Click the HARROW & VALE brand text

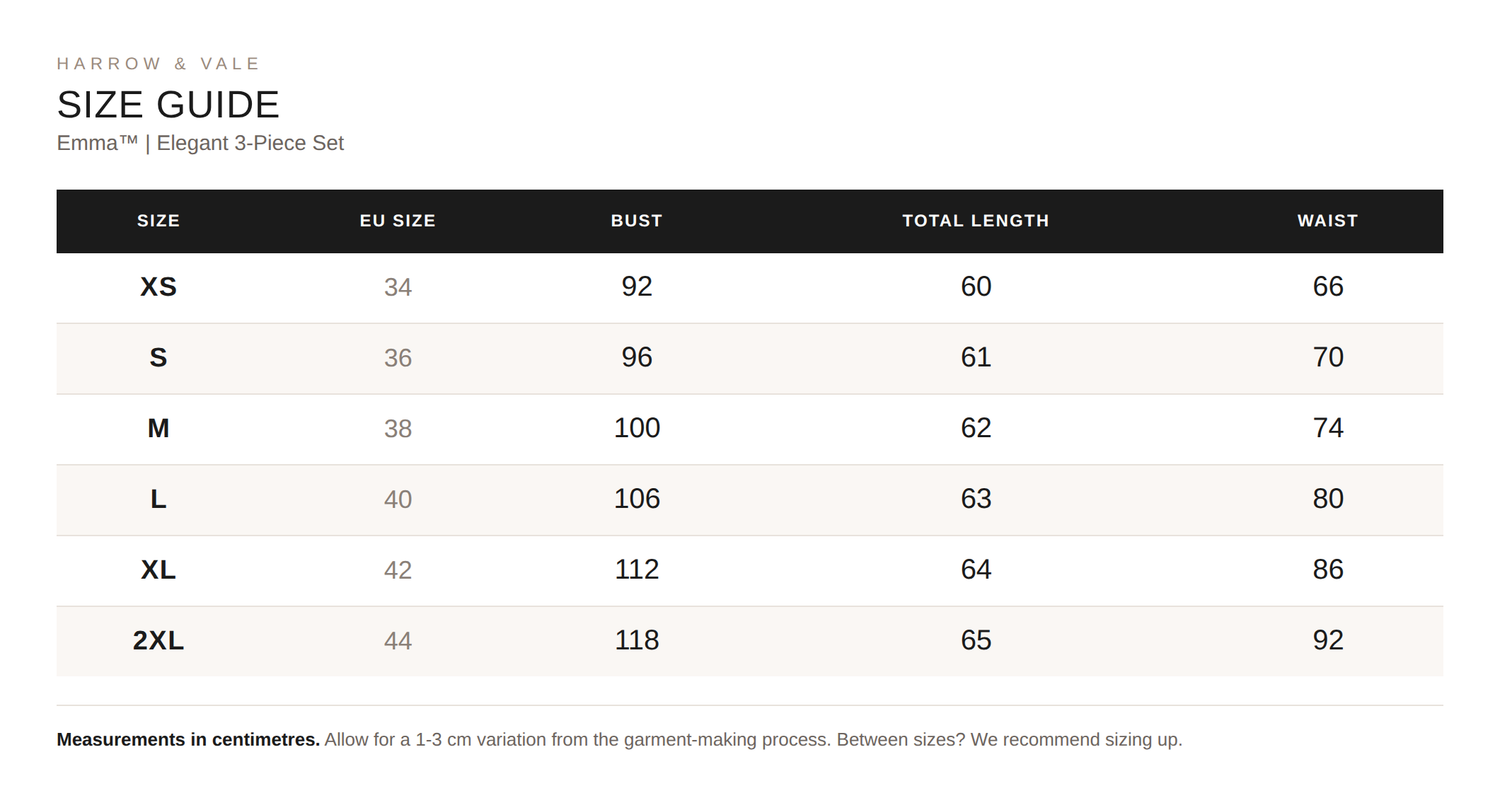point(158,64)
